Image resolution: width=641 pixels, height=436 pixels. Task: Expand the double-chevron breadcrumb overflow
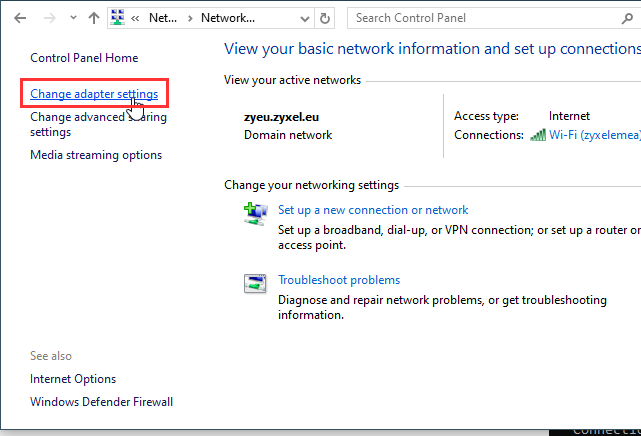136,18
